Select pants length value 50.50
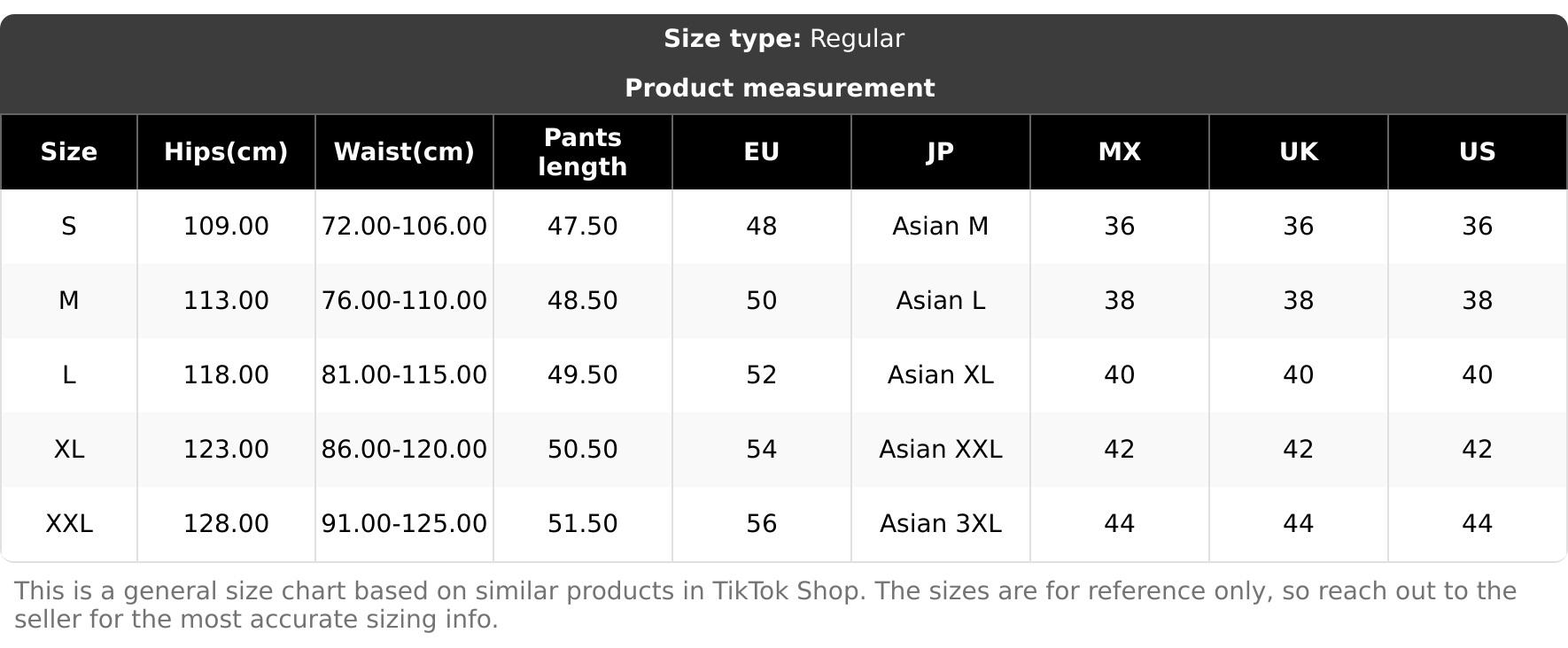Viewport: 1568px width, 648px height. point(583,450)
